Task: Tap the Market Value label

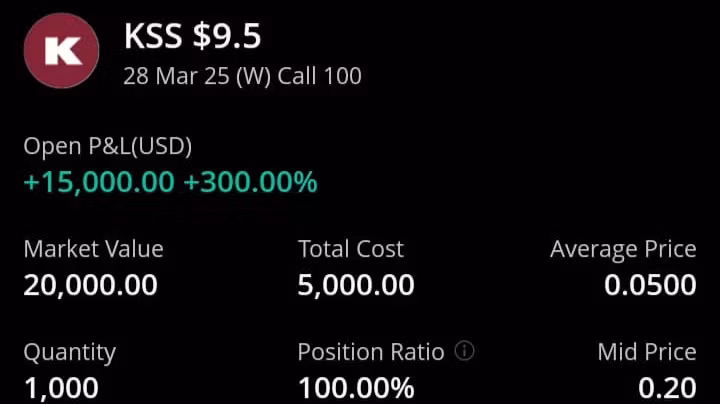Action: pyautogui.click(x=93, y=249)
